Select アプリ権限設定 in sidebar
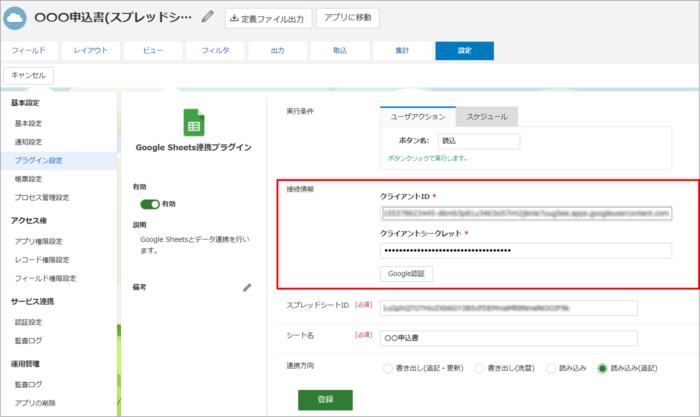Screen dimensions: 700x417 coord(38,241)
